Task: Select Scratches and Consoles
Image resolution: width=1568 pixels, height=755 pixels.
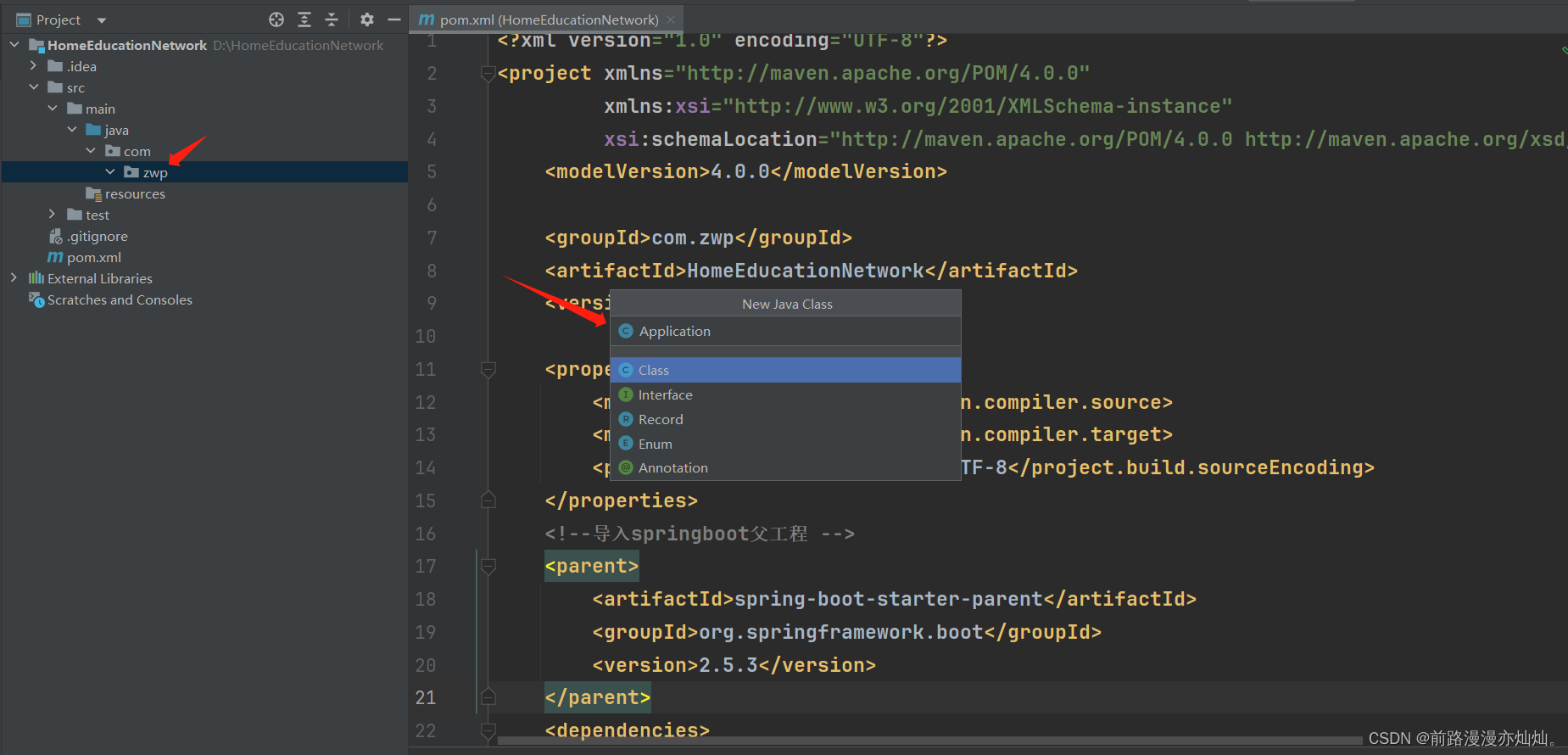Action: (120, 299)
